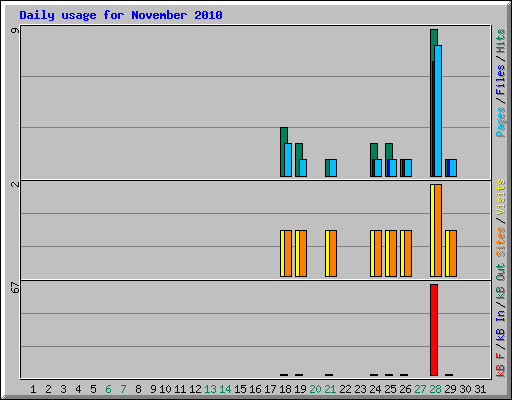Click green weekend day label '27'

[420, 389]
